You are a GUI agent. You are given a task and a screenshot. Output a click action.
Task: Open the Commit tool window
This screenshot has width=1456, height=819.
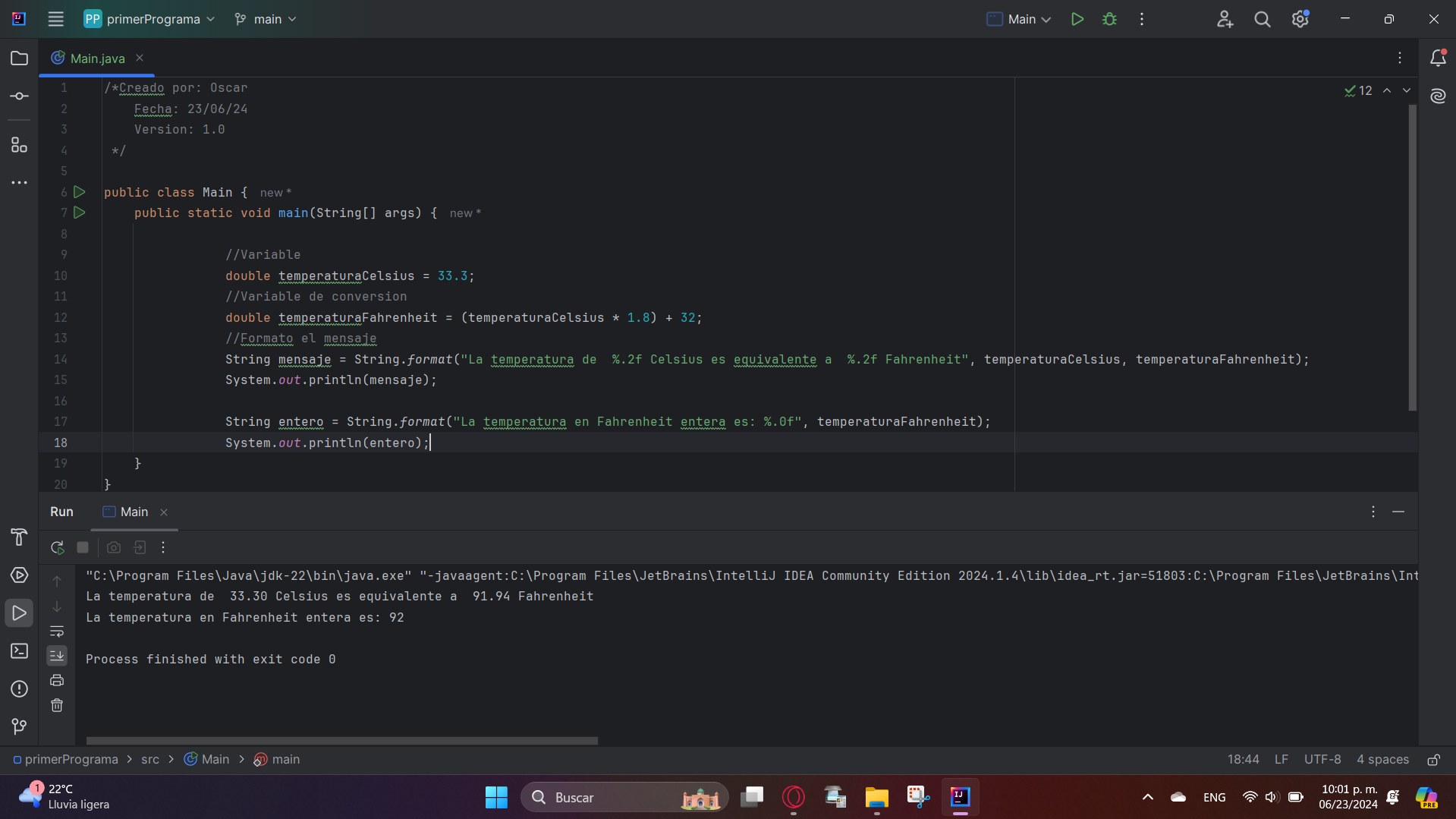click(x=19, y=96)
